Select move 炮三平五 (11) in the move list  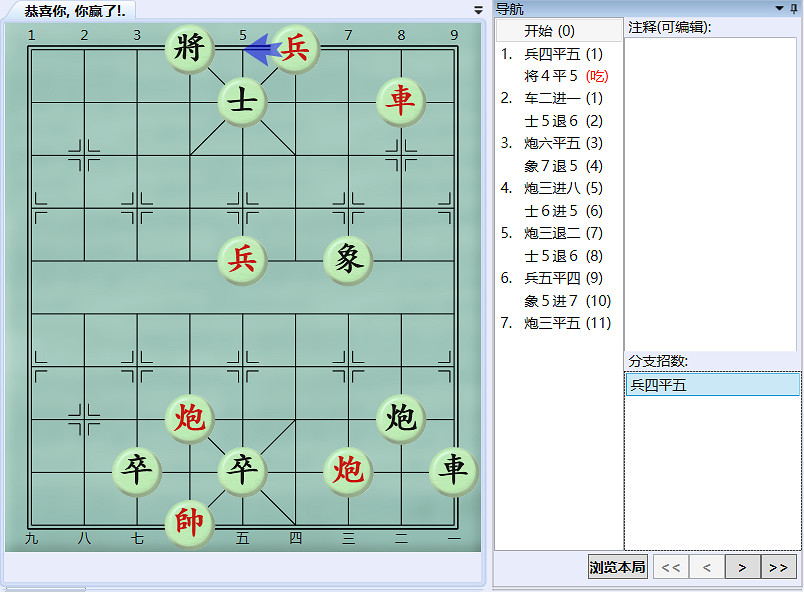point(555,323)
